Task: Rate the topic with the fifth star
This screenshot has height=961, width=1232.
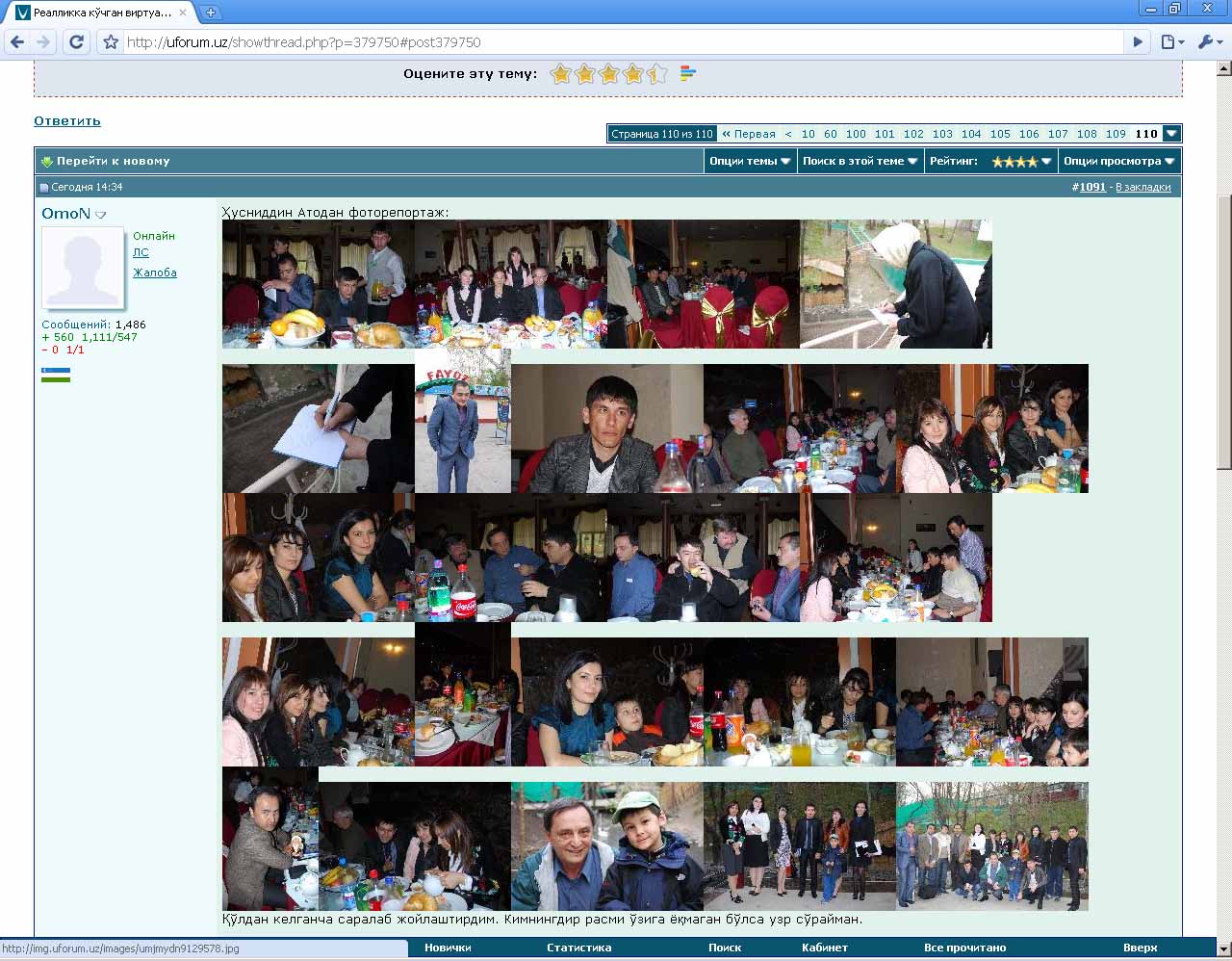Action: click(x=657, y=74)
